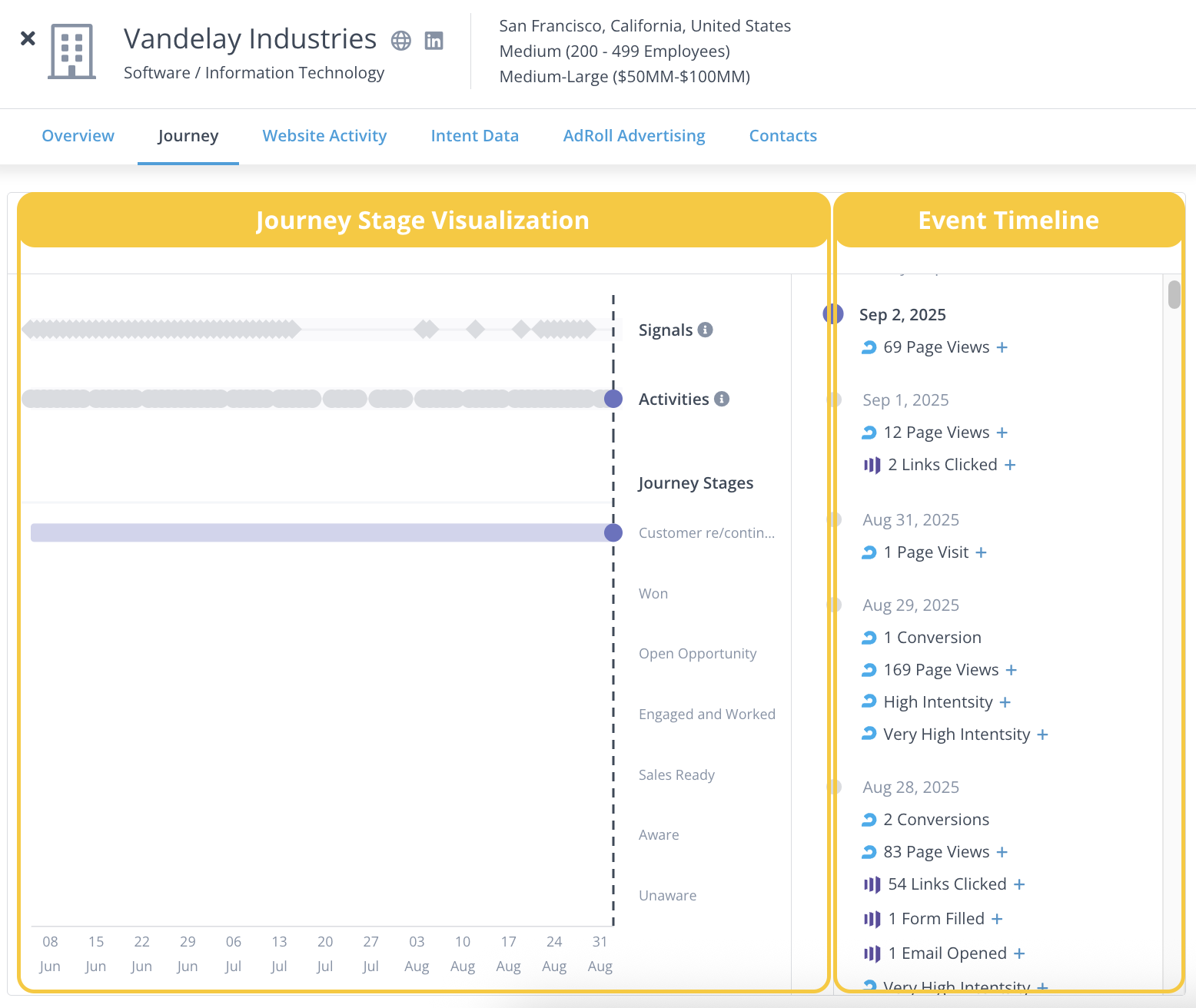
Task: Expand the 1 Email Opened event
Action: tap(1019, 953)
